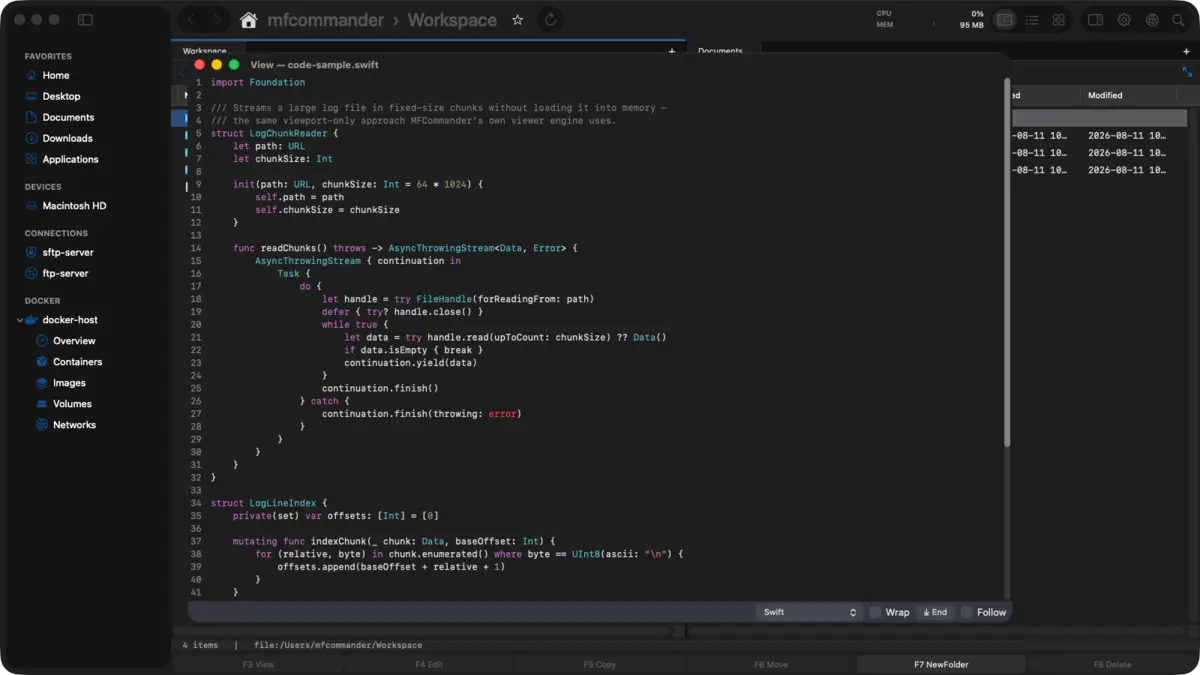This screenshot has height=675, width=1200.
Task: Click F7 NewFolder function key button
Action: (941, 664)
